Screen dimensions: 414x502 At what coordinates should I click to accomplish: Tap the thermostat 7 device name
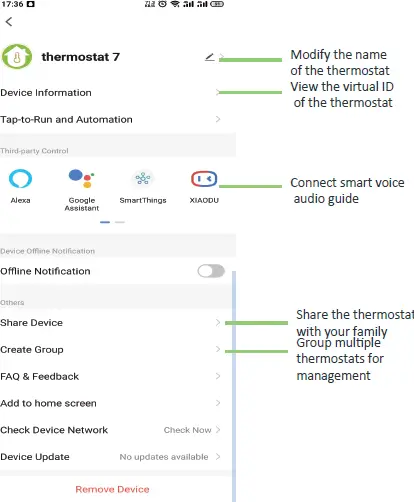(80, 57)
